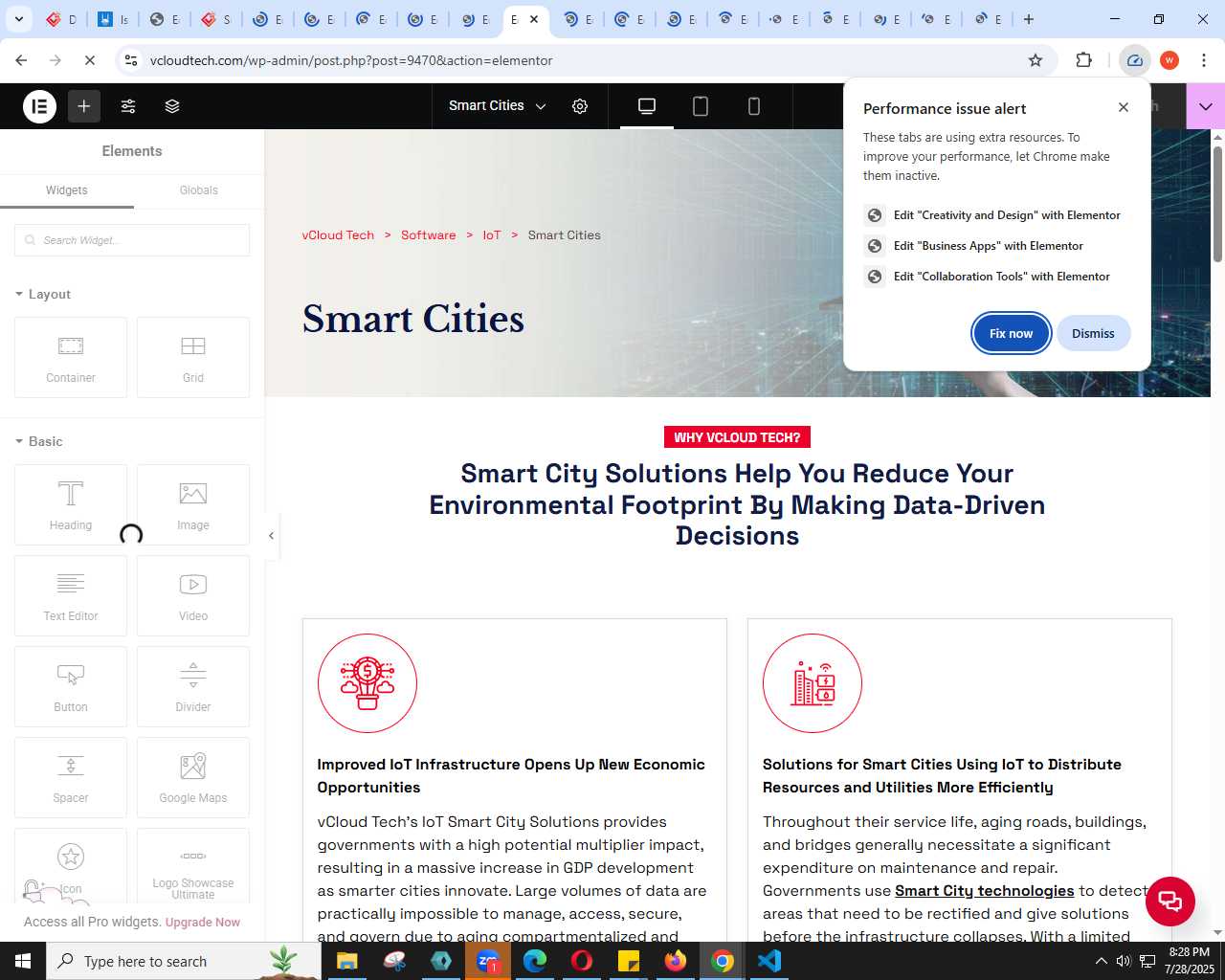This screenshot has width=1225, height=980.
Task: Show hidden system tray icons
Action: tap(1101, 961)
